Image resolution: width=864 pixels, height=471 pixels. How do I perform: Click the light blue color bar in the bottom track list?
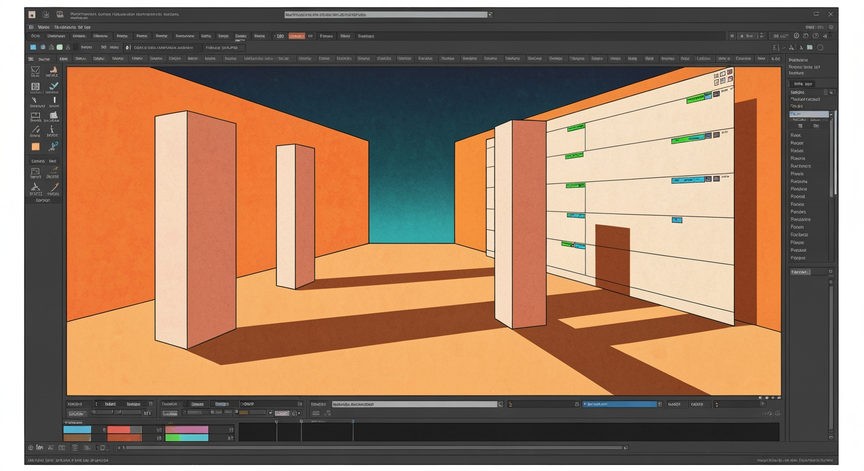(x=77, y=430)
